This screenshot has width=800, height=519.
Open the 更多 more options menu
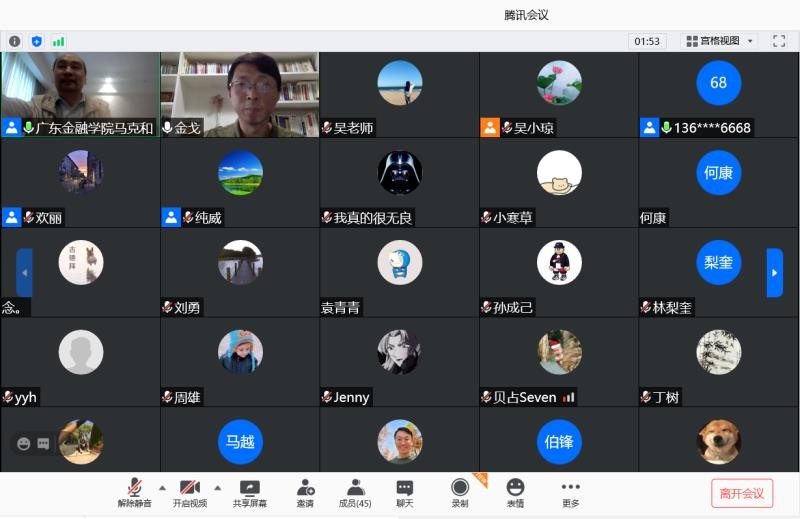tap(570, 491)
